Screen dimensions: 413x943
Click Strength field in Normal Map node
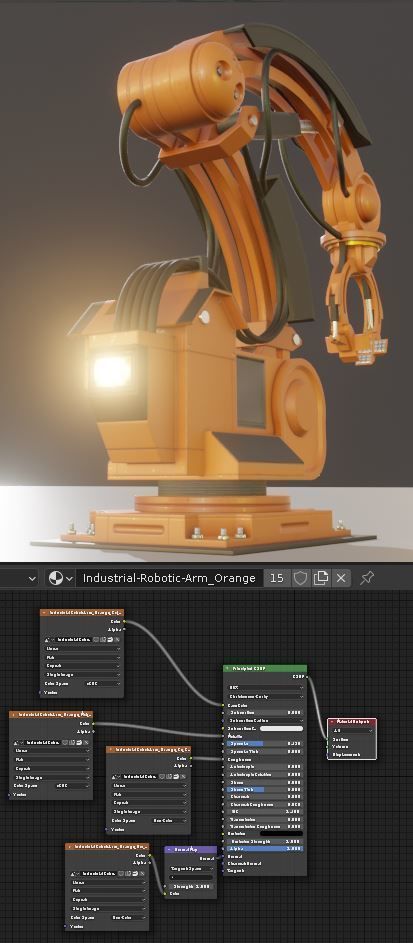(191, 886)
